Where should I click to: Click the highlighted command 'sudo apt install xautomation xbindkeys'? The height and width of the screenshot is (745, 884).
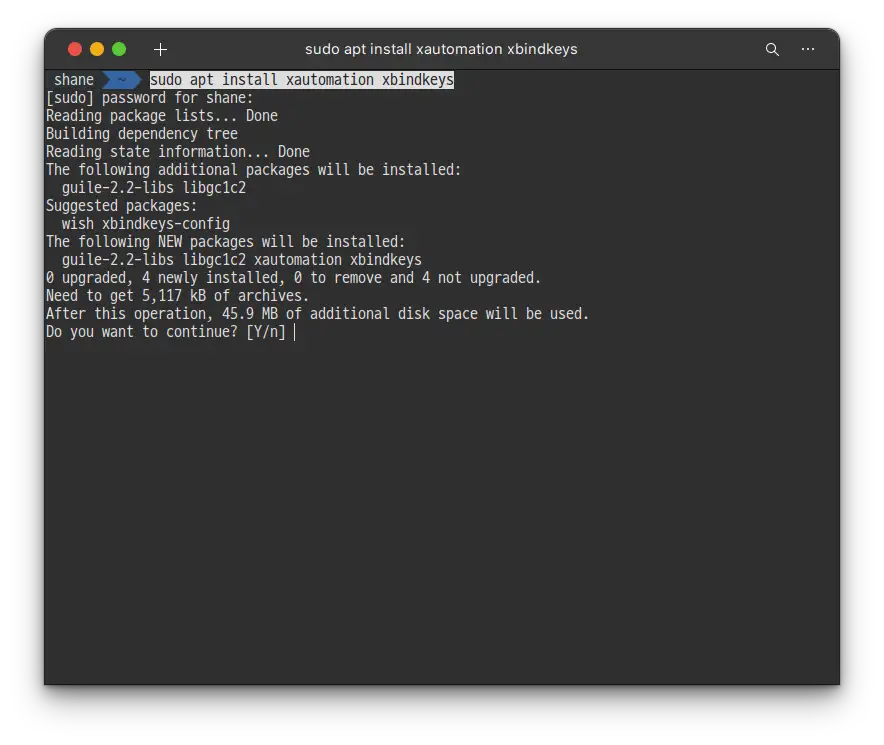pos(302,80)
